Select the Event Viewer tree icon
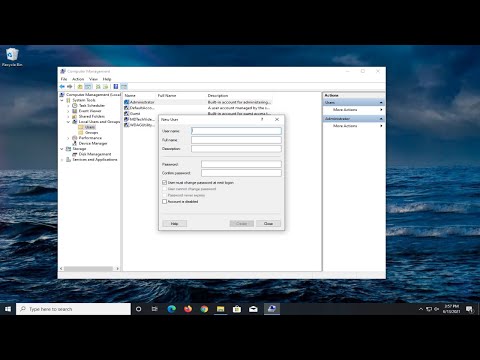 coord(75,111)
